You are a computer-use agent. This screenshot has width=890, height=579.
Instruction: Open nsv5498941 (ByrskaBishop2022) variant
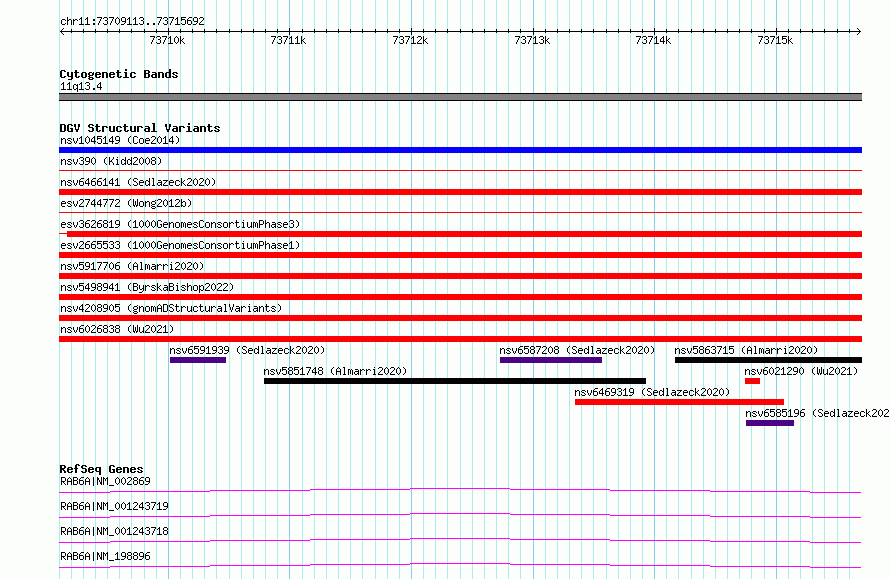pyautogui.click(x=147, y=287)
